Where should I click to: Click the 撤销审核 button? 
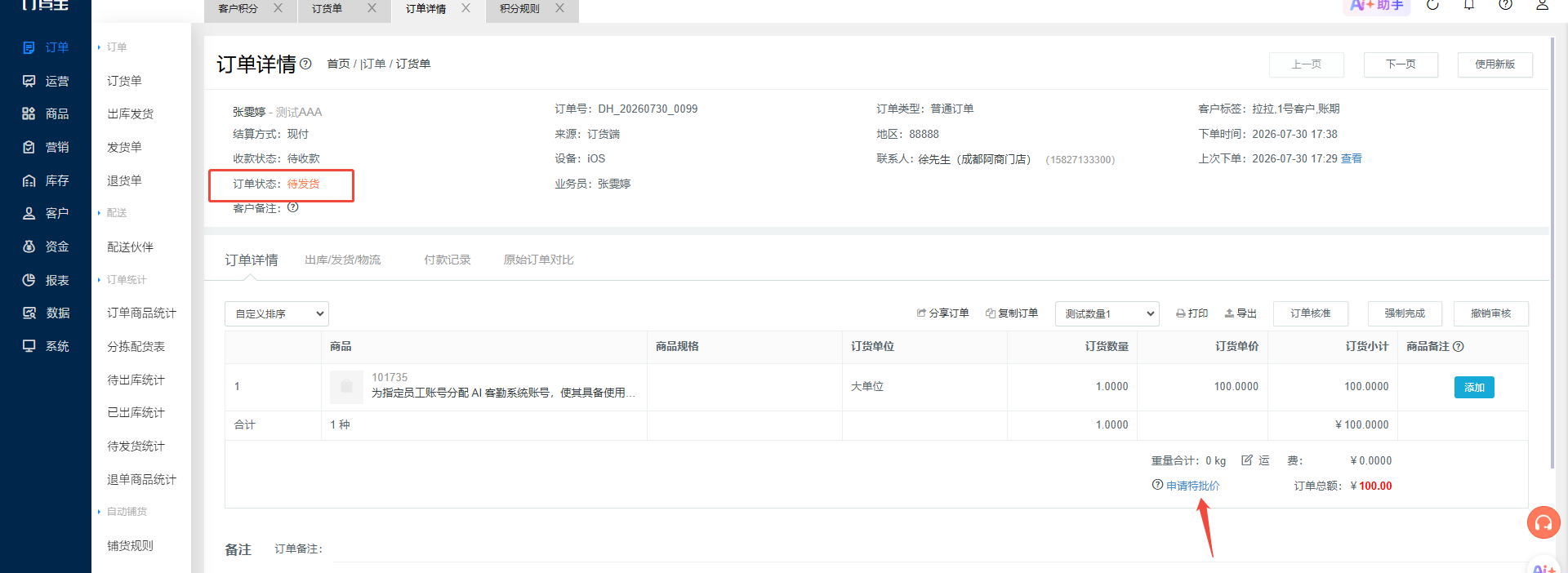pyautogui.click(x=1491, y=313)
